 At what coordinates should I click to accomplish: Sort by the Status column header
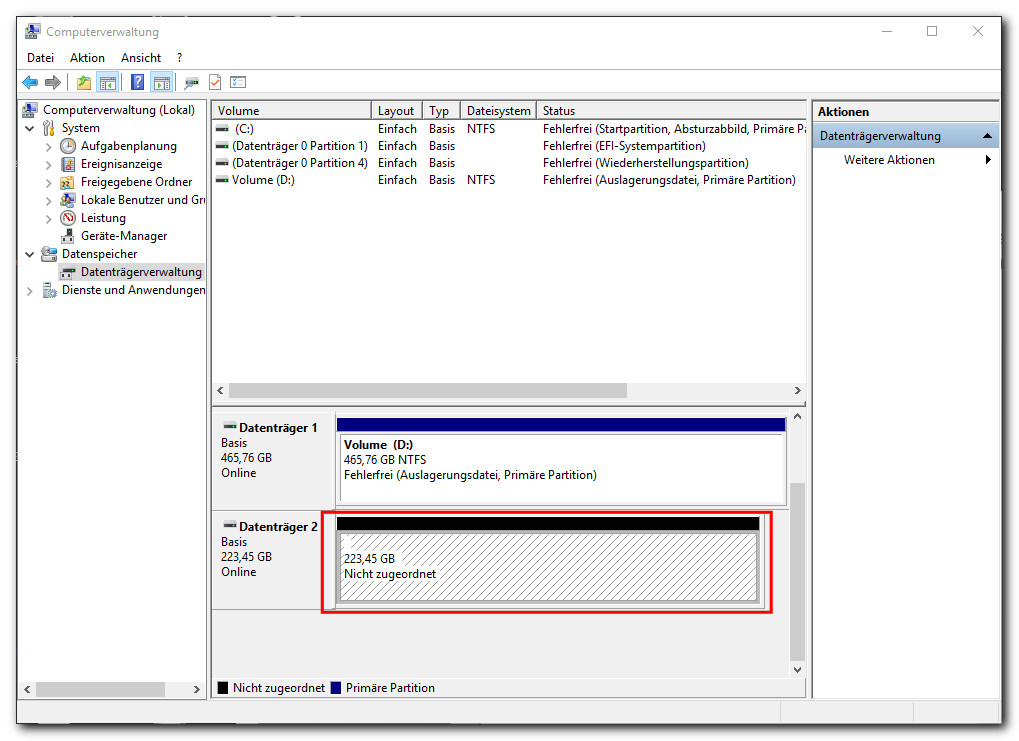[671, 110]
